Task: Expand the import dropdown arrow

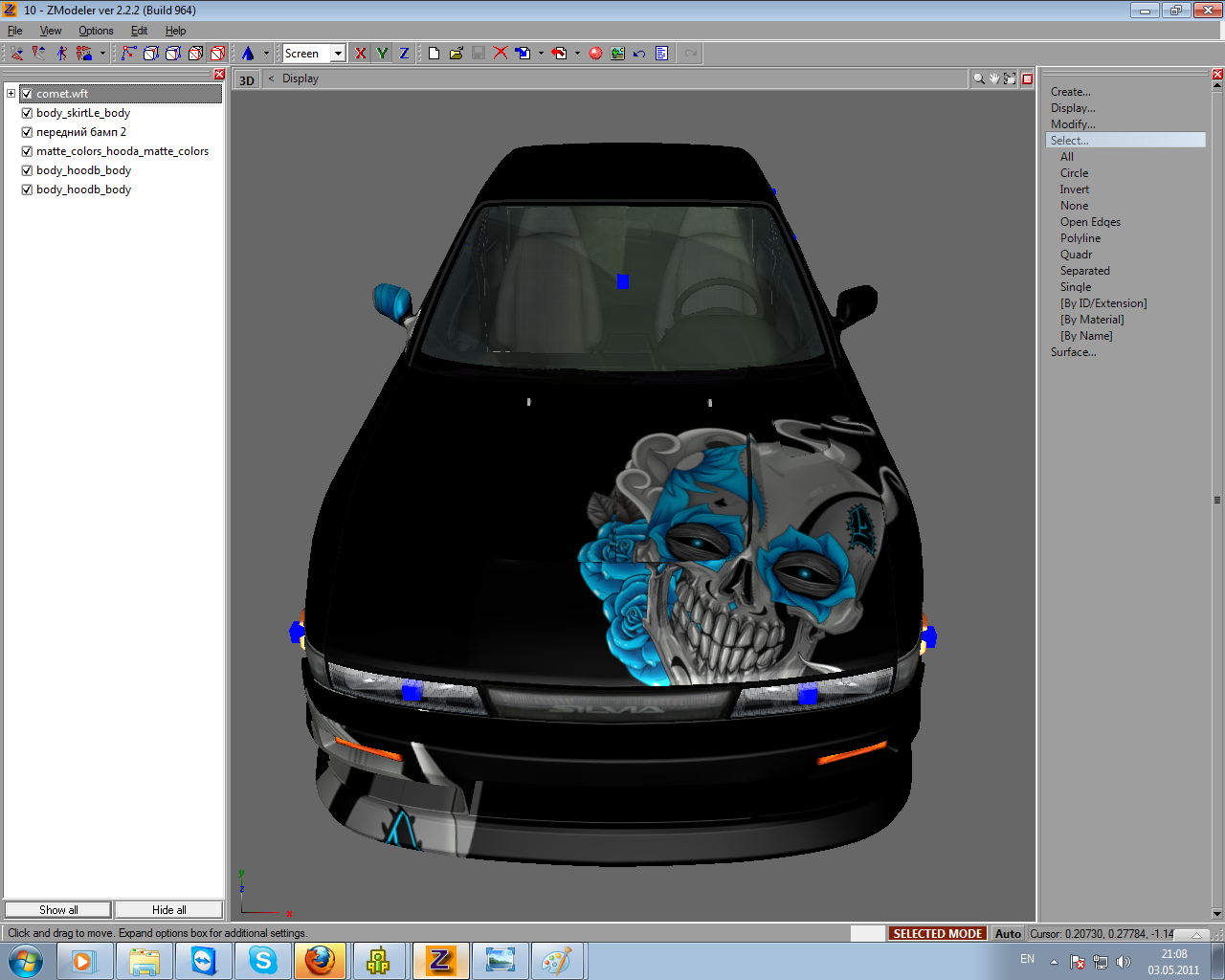Action: pyautogui.click(x=541, y=54)
